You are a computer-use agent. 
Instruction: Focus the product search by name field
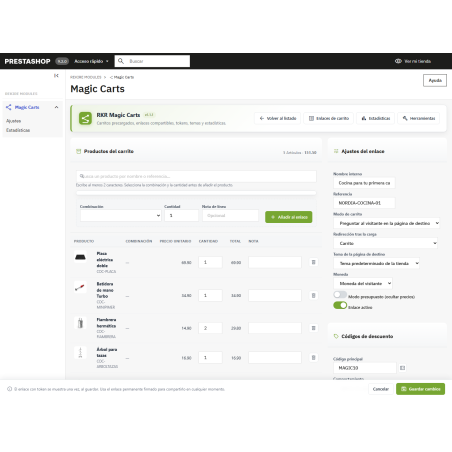(196, 176)
